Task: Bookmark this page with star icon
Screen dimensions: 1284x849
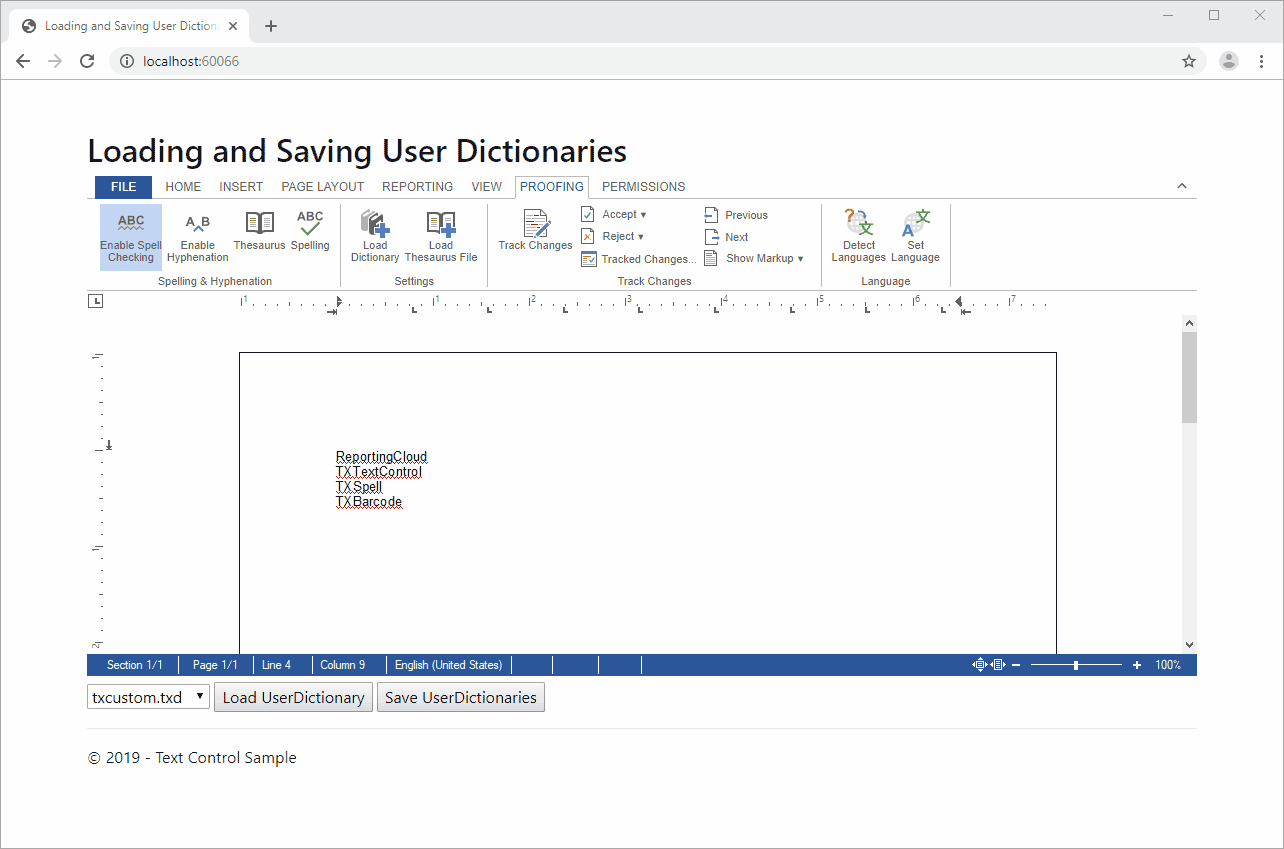Action: (x=1189, y=61)
